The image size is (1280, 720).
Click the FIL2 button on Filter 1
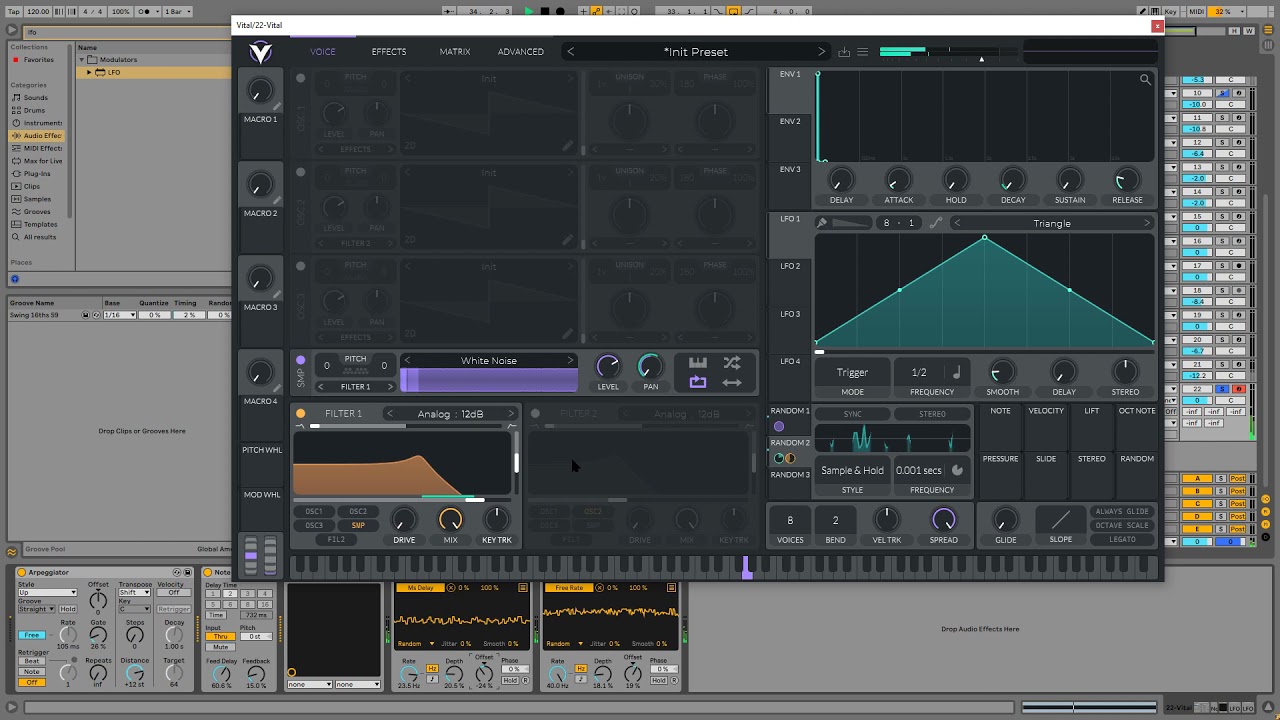336,540
